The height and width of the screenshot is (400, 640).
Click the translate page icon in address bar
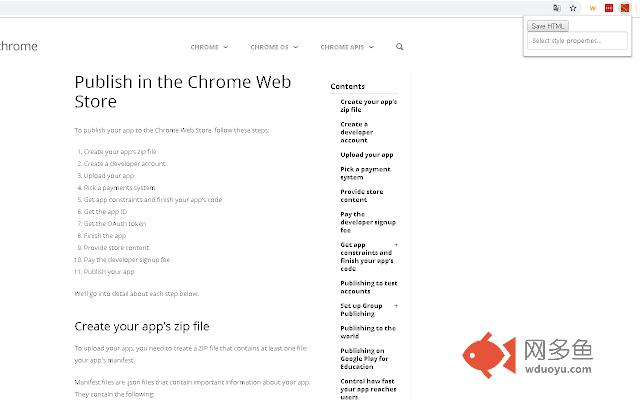(557, 8)
